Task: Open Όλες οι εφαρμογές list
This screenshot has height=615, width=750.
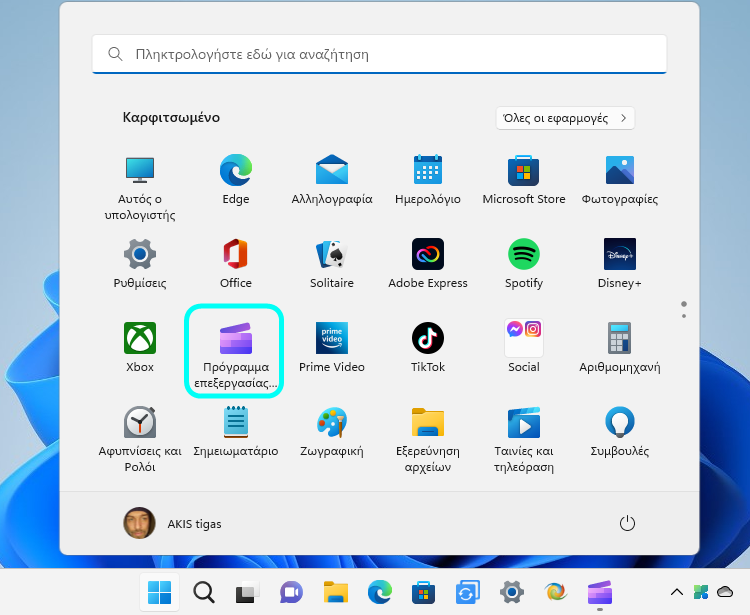Action: [x=565, y=118]
